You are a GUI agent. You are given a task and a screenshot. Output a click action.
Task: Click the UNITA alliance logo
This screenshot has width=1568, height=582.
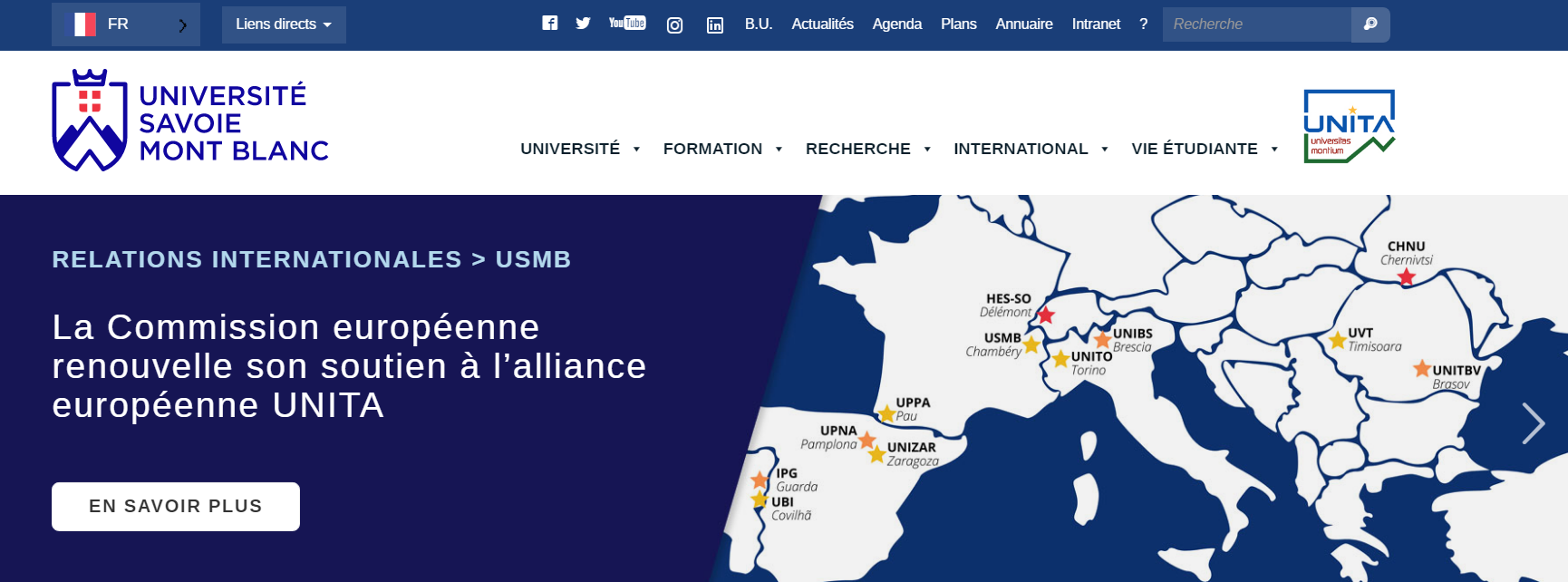click(x=1350, y=126)
